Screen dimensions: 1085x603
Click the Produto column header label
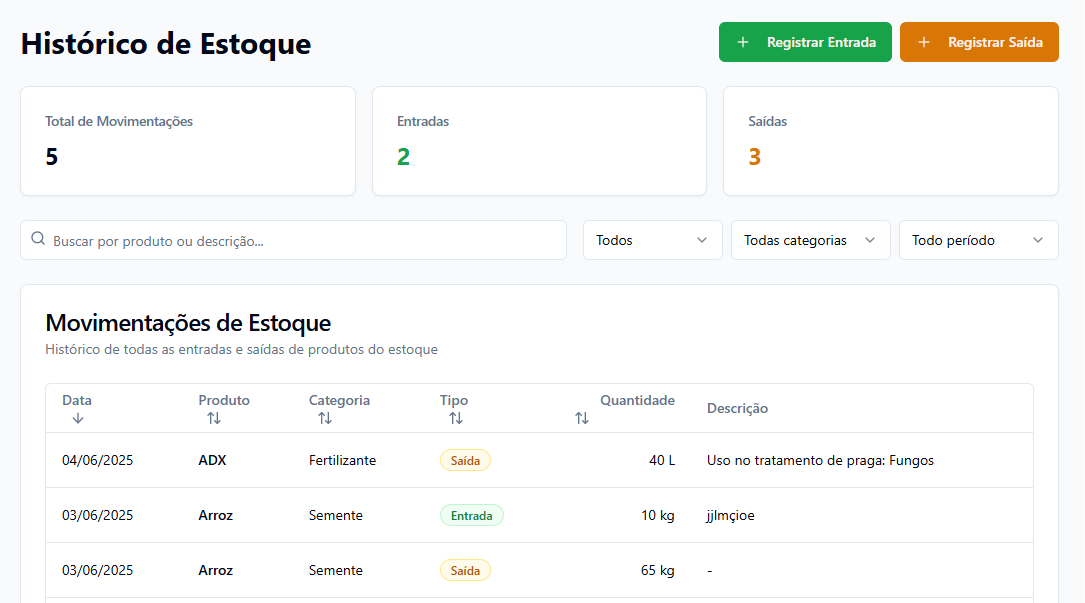(x=224, y=400)
